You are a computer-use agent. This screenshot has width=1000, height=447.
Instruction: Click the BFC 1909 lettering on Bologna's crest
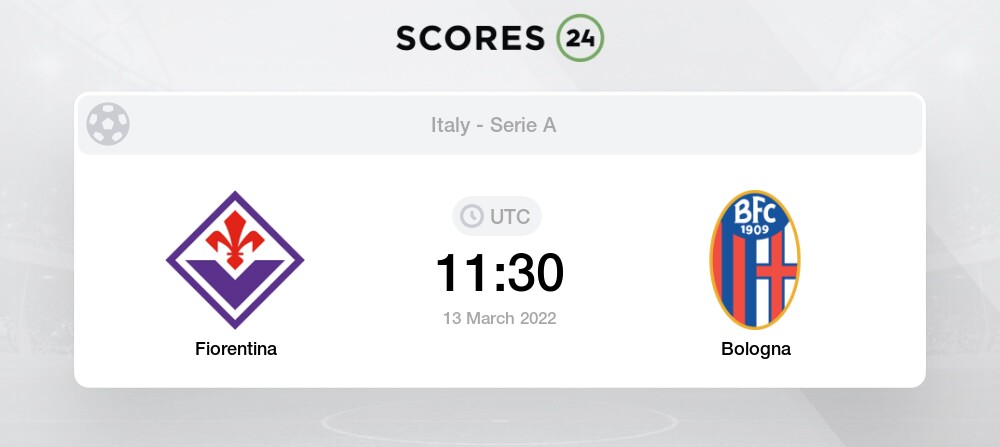click(x=755, y=218)
